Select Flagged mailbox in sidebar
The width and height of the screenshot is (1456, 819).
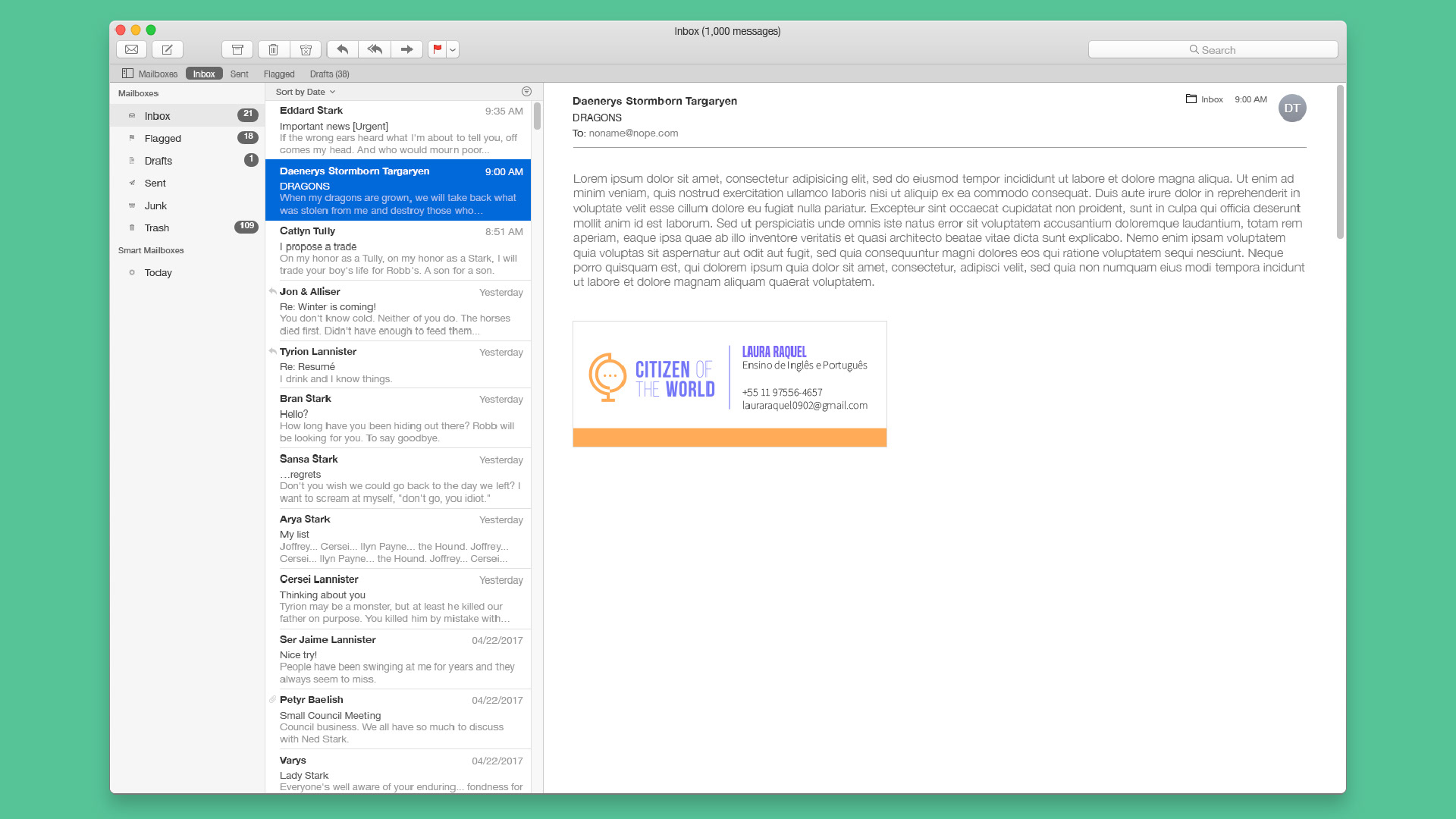coord(187,138)
